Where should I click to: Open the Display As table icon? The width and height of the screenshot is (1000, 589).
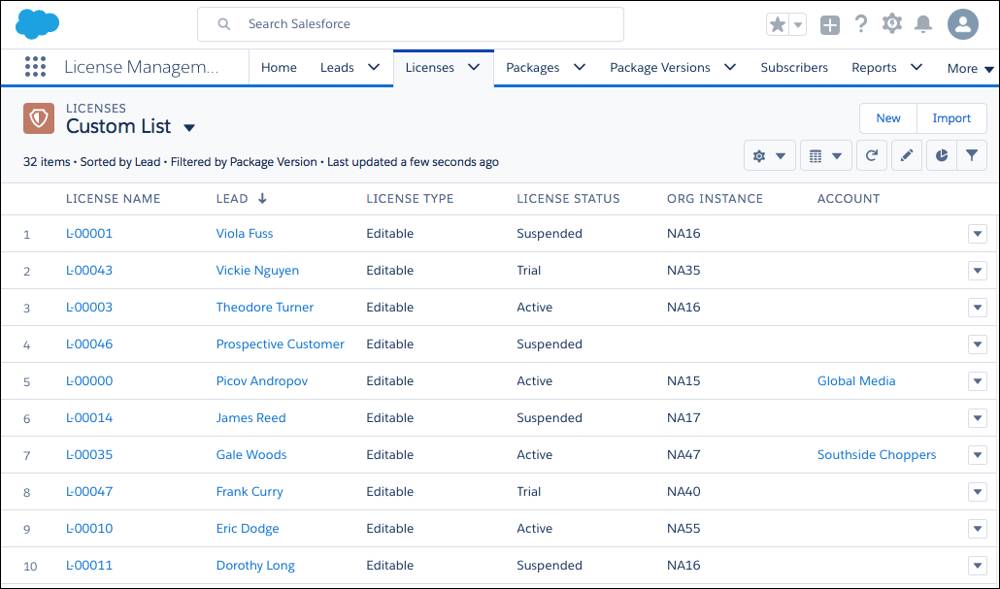tap(825, 156)
